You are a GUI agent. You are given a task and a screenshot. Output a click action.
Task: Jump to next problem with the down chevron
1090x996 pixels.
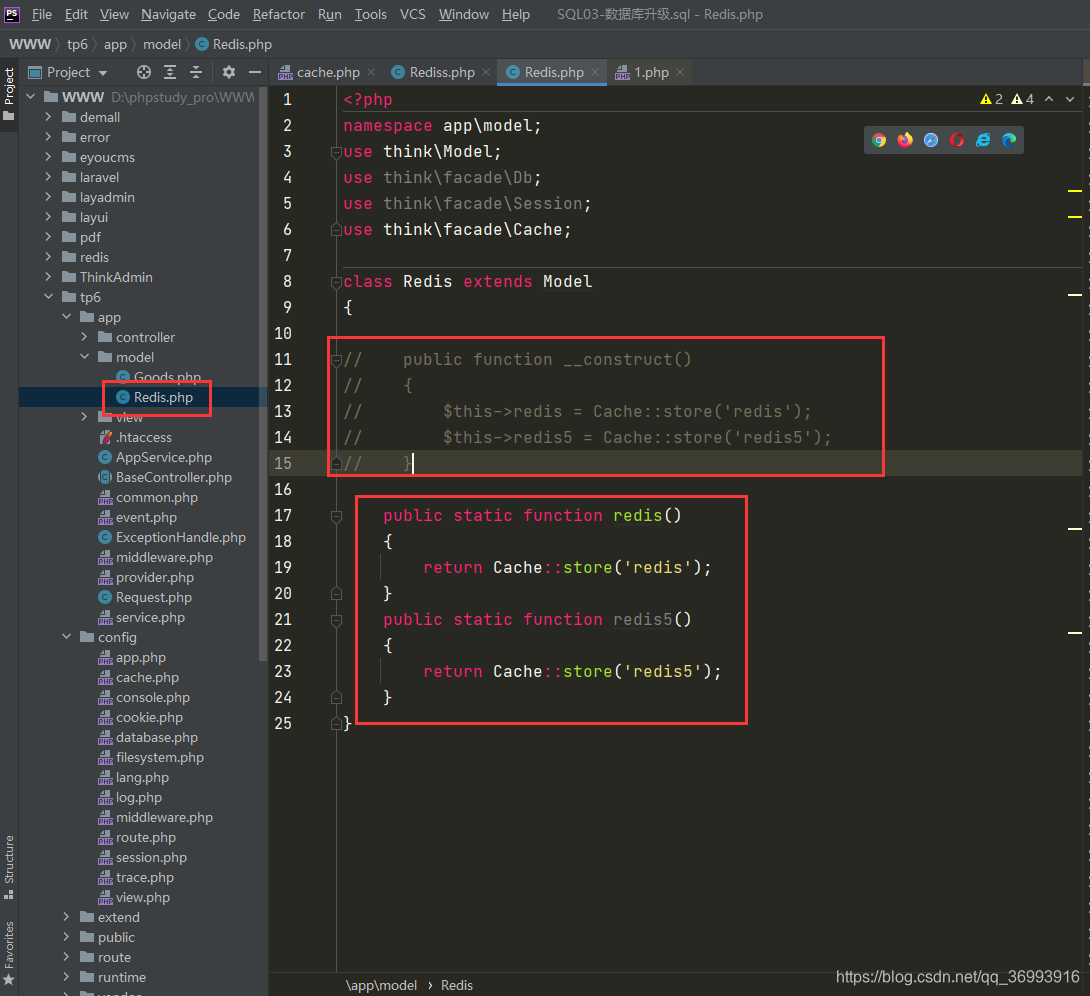[x=1069, y=101]
